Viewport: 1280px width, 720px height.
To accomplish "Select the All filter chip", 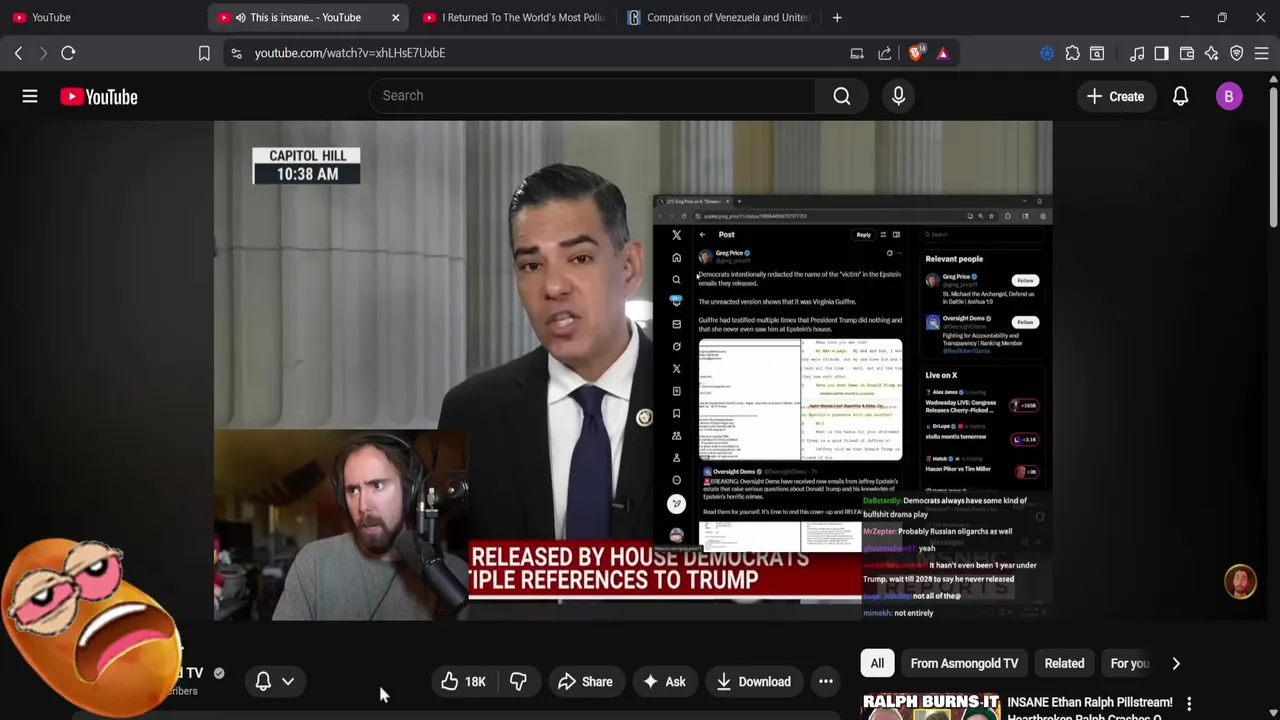I will 877,663.
